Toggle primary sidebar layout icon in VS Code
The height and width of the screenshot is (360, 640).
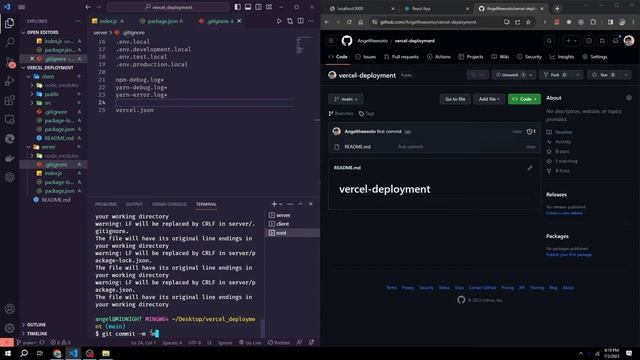(x=238, y=7)
